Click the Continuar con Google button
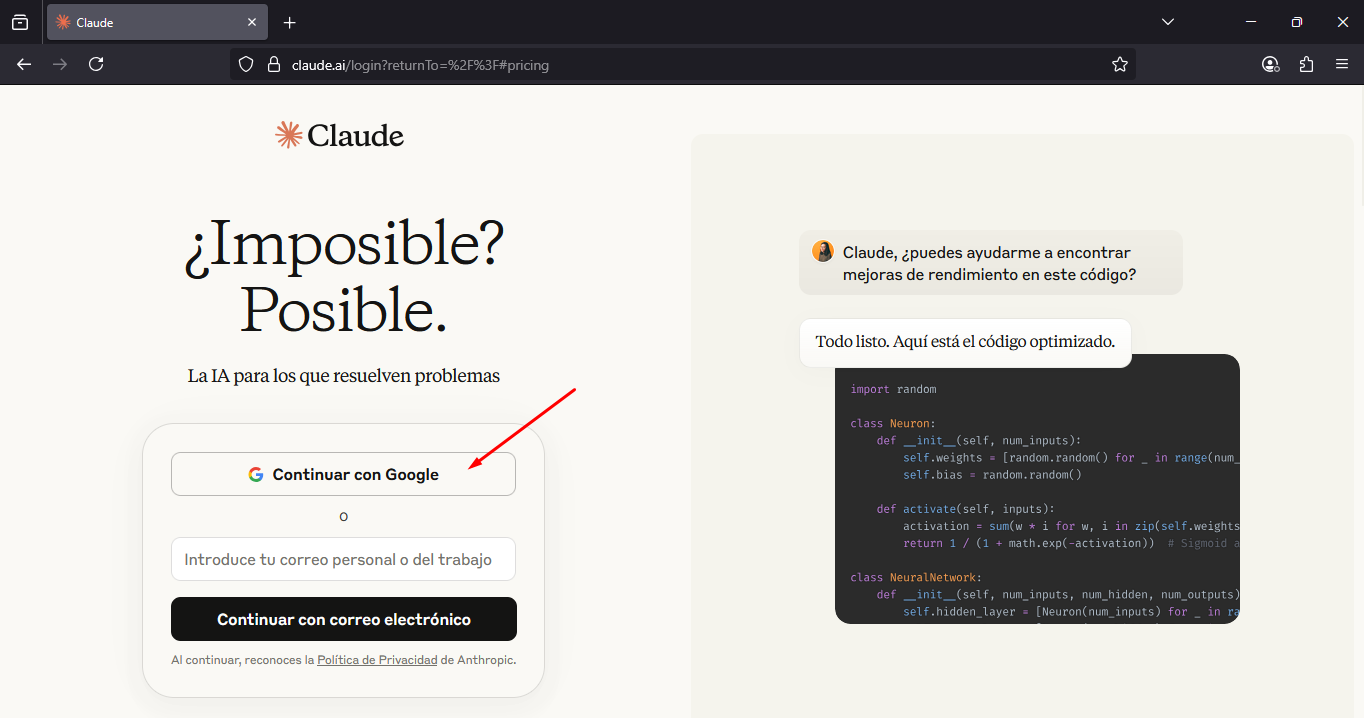The image size is (1364, 718). tap(343, 474)
